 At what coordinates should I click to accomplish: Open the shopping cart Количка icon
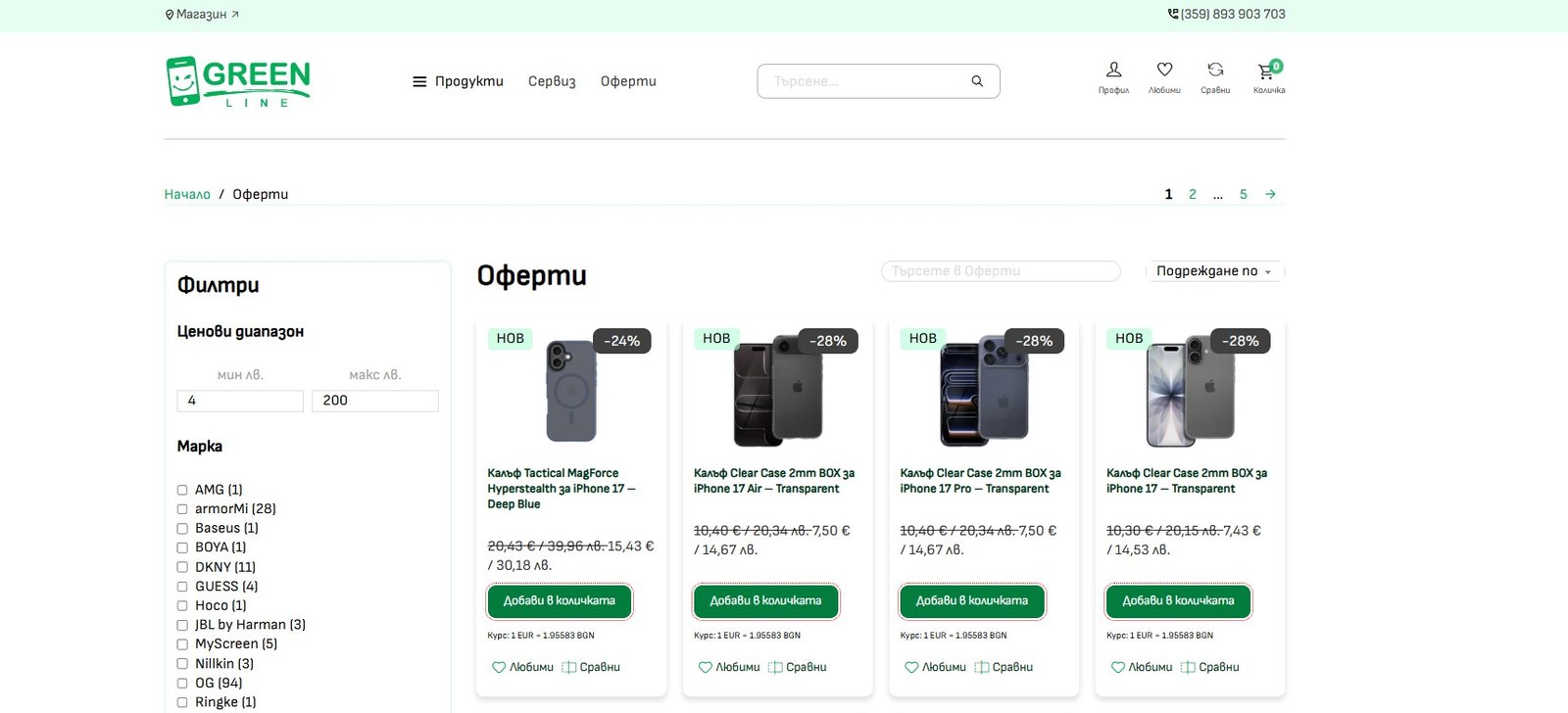pos(1268,75)
